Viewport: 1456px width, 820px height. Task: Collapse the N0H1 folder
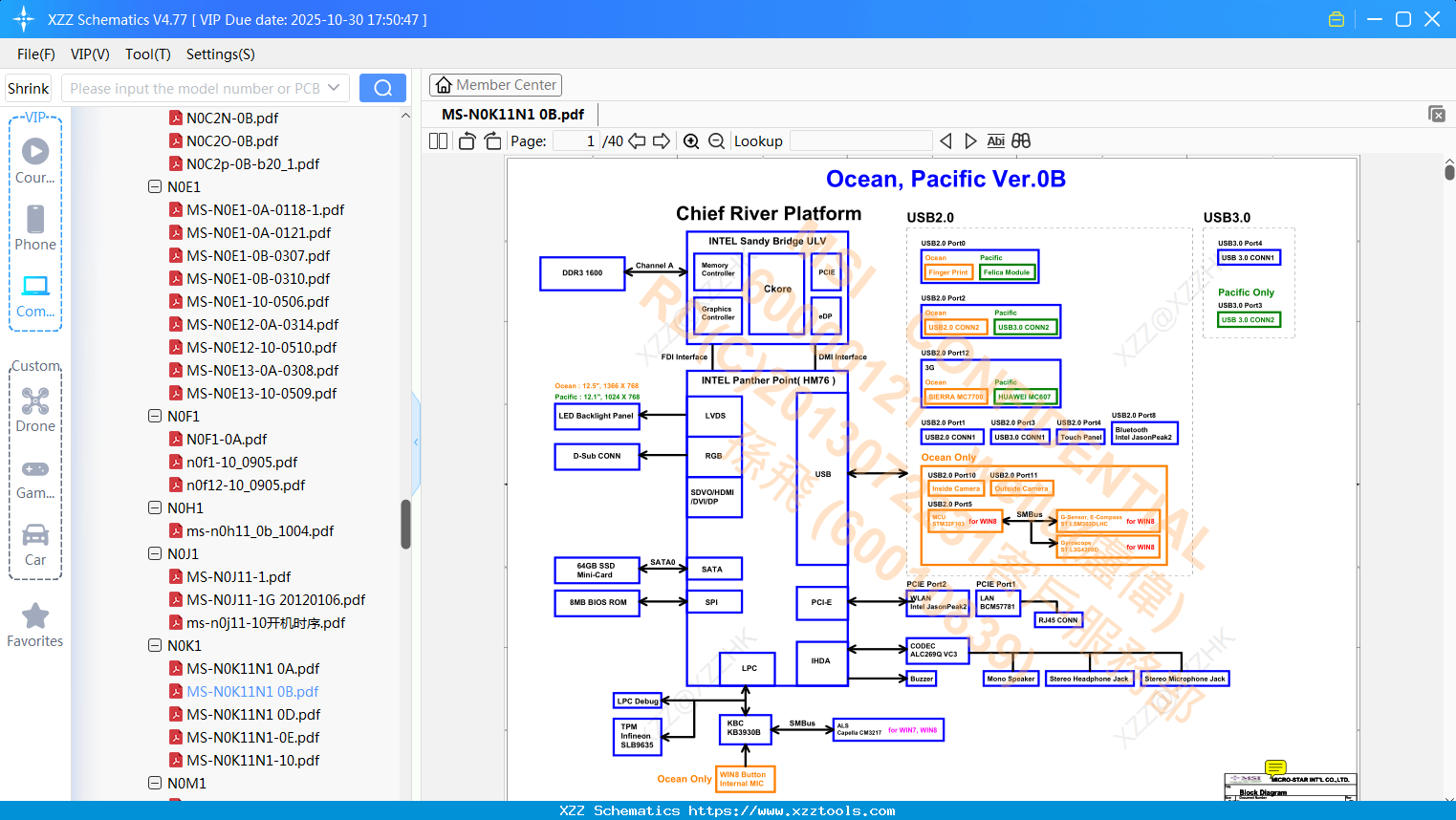(155, 507)
